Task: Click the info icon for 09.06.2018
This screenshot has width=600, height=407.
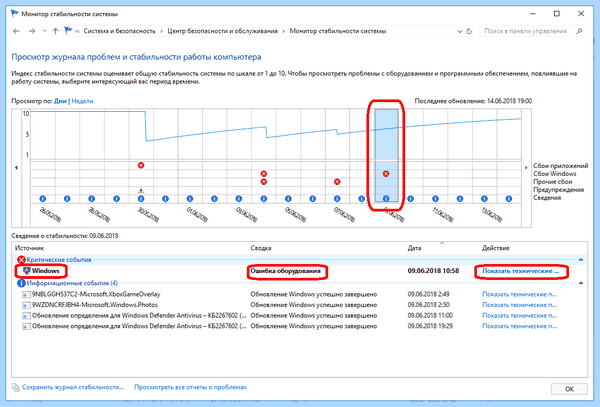Action: pos(386,199)
